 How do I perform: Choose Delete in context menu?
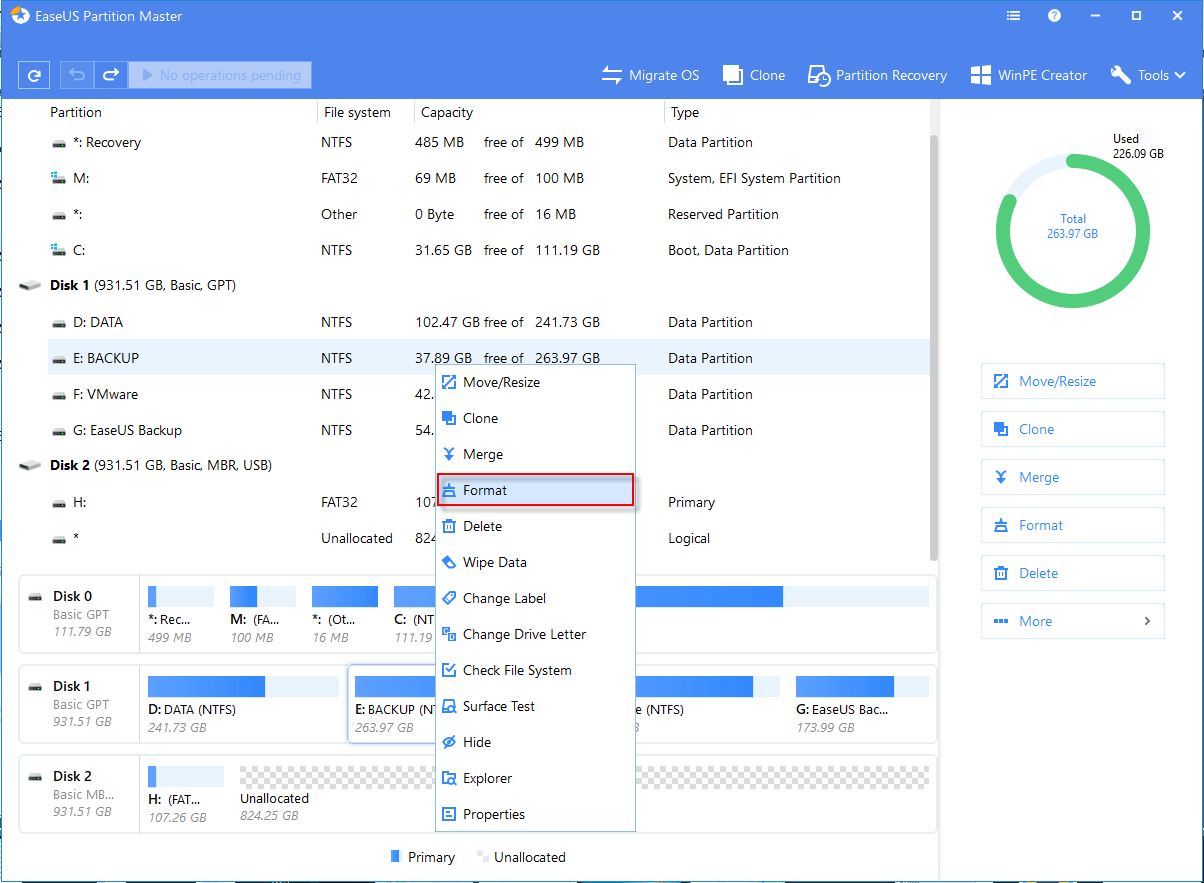click(535, 526)
